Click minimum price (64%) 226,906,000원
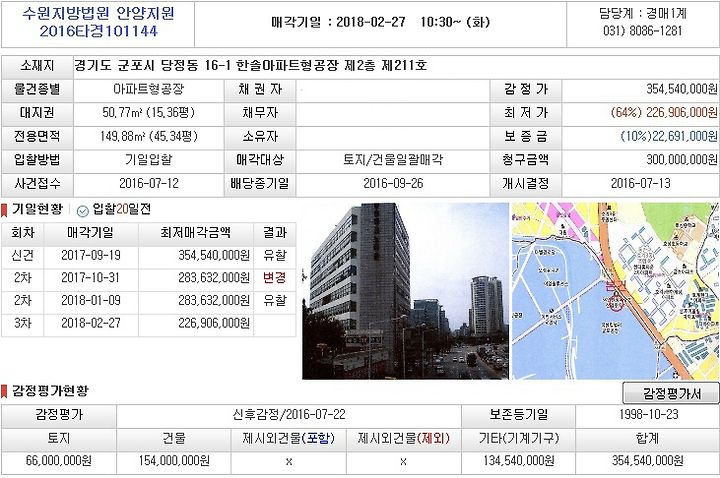Viewport: 720px width, 478px height. pyautogui.click(x=664, y=112)
